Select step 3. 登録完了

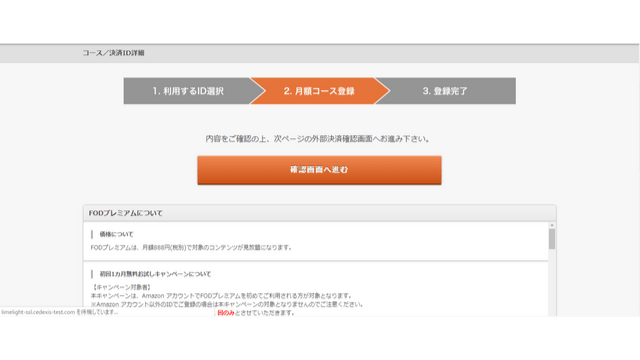[445, 91]
